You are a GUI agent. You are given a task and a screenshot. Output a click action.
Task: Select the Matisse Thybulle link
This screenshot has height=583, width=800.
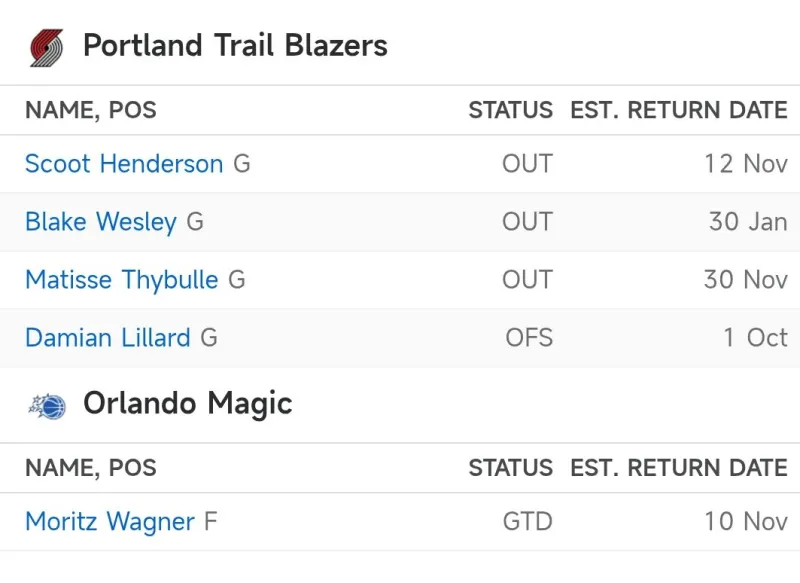coord(121,280)
